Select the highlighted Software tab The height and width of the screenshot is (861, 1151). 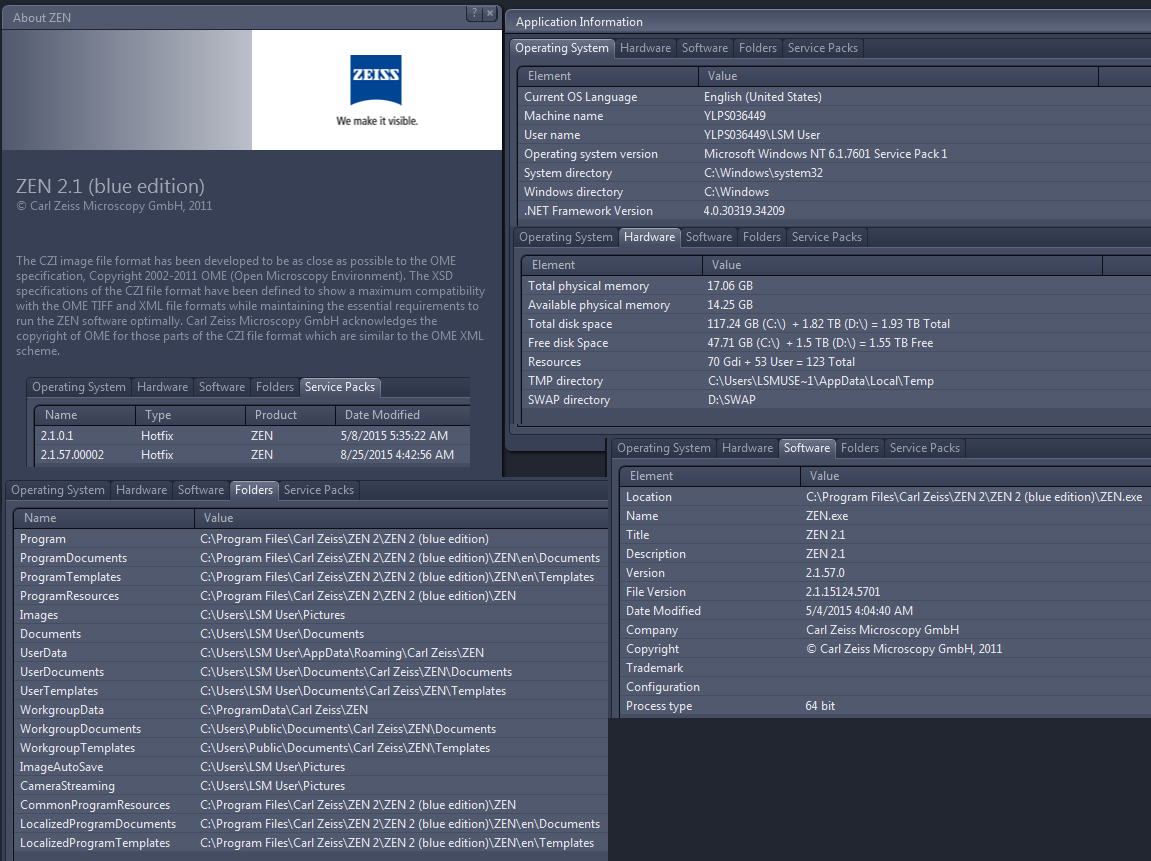coord(806,448)
